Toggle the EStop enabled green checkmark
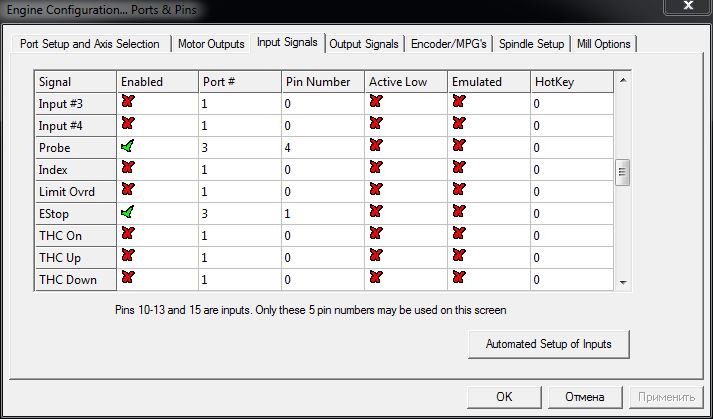Image resolution: width=713 pixels, height=419 pixels. (x=127, y=212)
